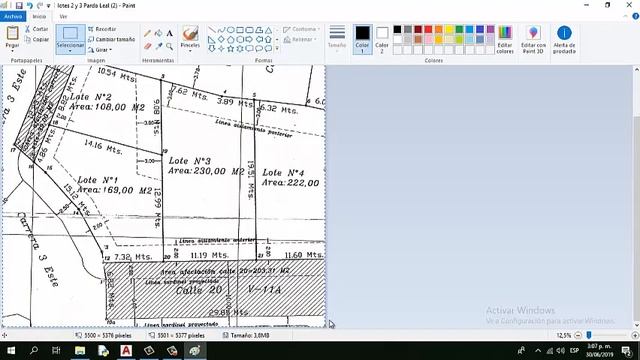The width and height of the screenshot is (640, 360).
Task: Click Cortar scissors button
Action: [x=36, y=29]
